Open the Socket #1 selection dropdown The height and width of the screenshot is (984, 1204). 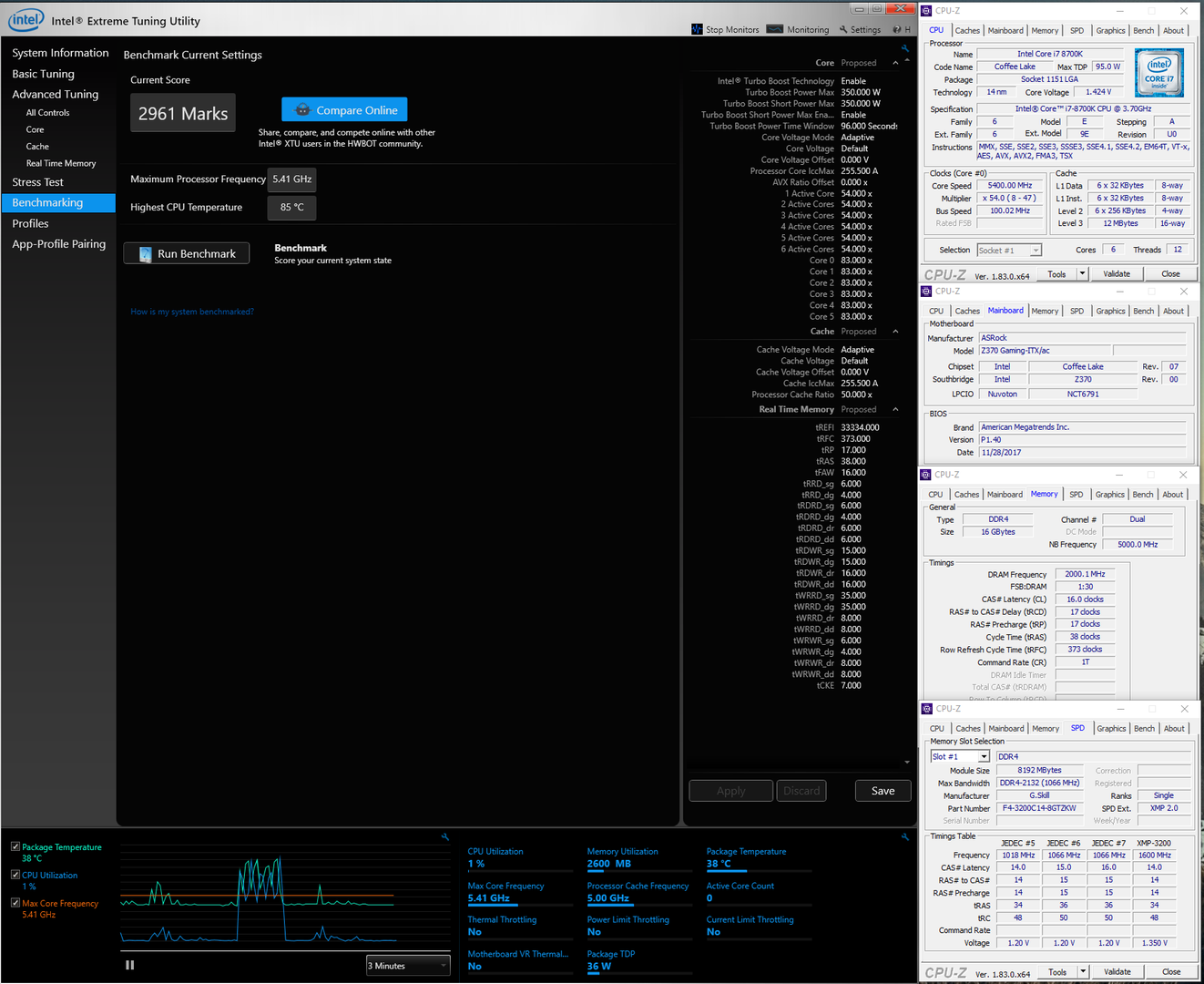click(1009, 251)
